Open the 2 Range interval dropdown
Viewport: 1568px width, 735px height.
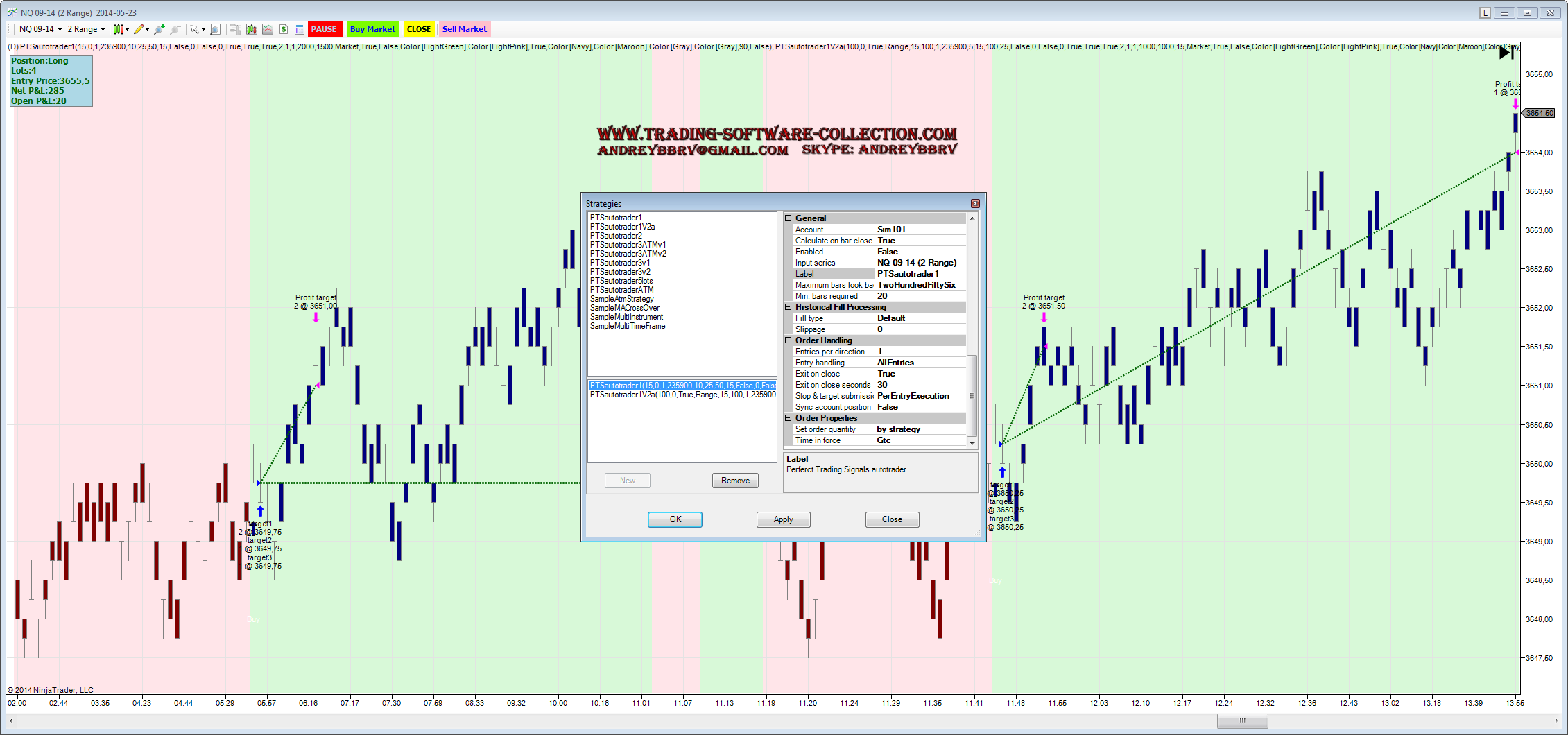coord(86,29)
